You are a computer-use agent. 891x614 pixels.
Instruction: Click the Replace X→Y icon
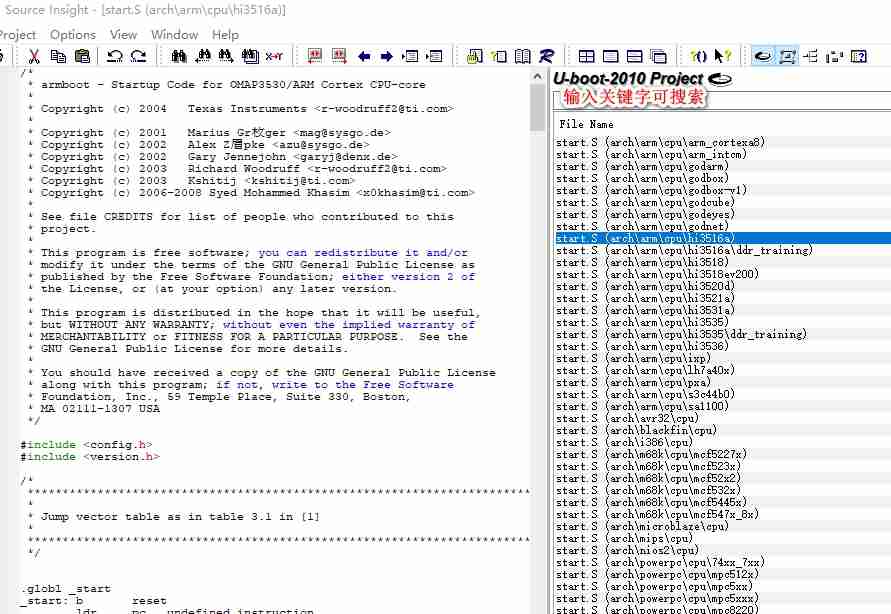coord(274,56)
